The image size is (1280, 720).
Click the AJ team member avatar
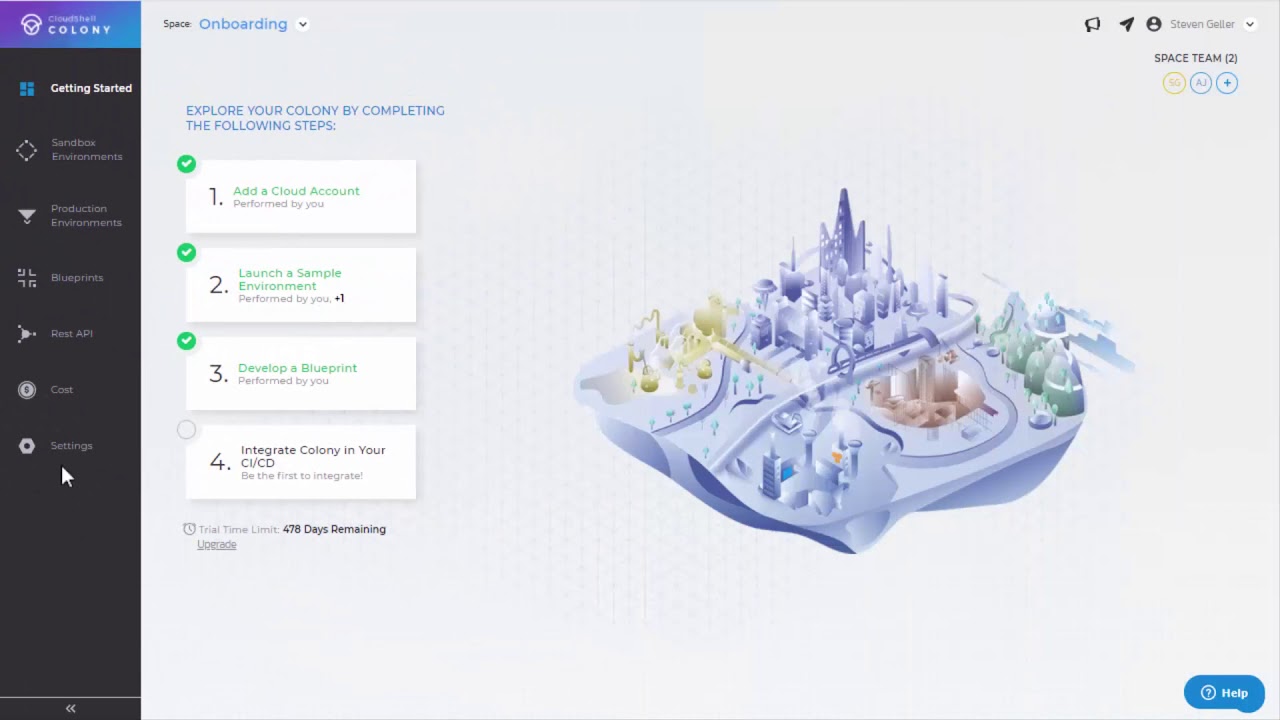(1201, 83)
